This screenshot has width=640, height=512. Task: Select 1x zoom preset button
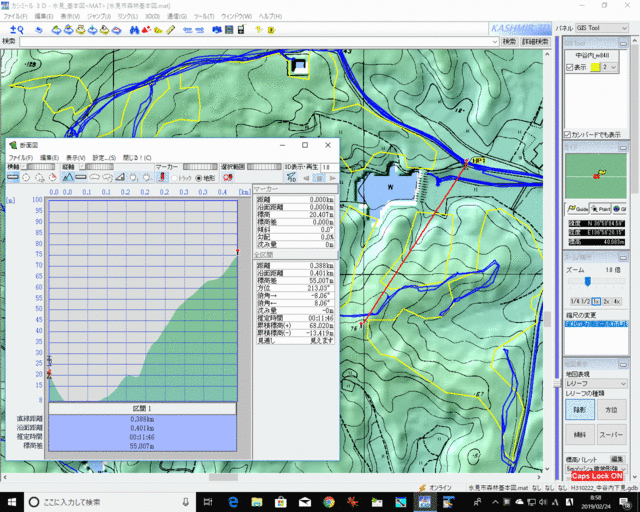point(596,301)
